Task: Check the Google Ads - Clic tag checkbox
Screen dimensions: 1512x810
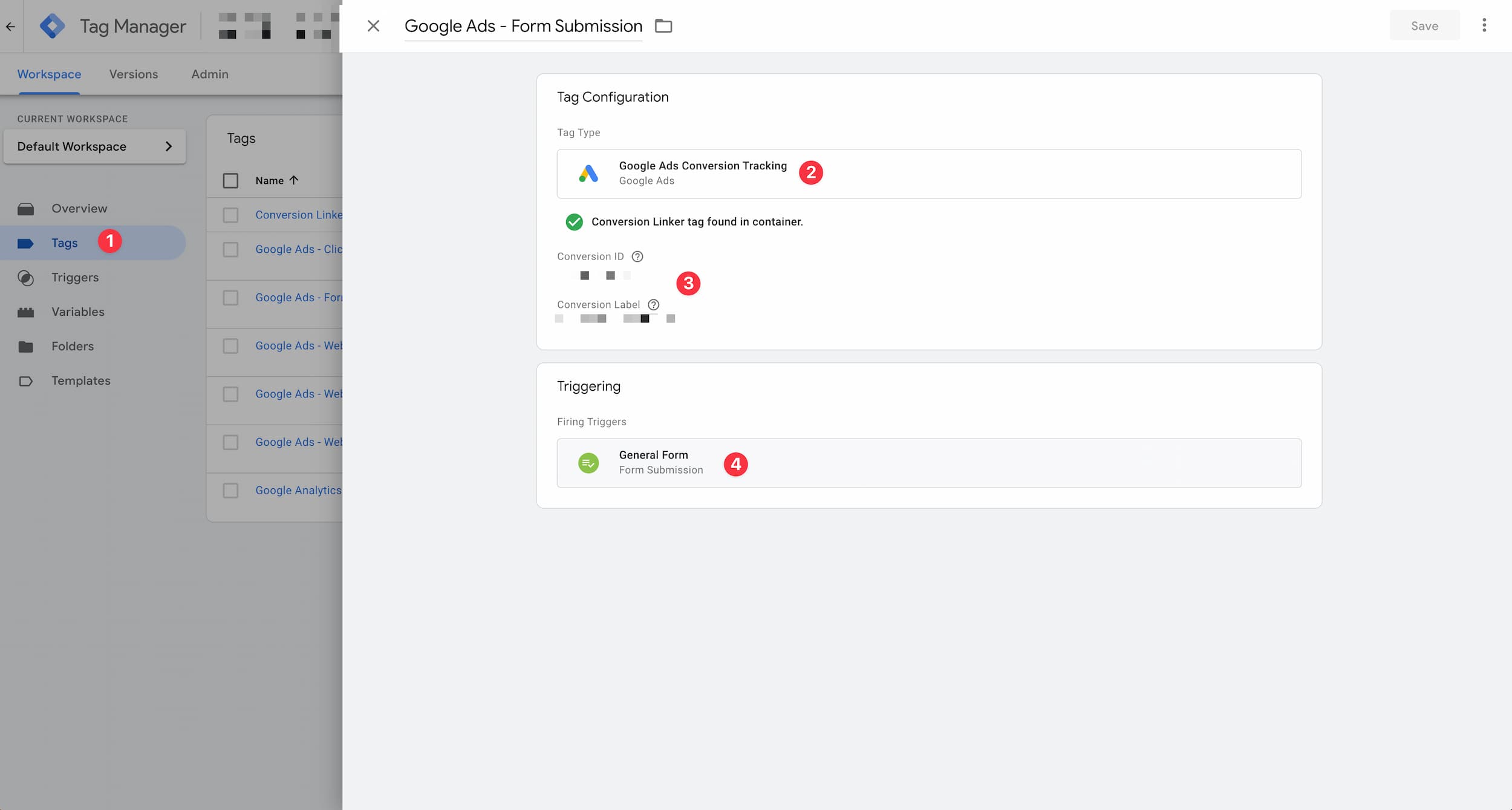Action: click(230, 250)
